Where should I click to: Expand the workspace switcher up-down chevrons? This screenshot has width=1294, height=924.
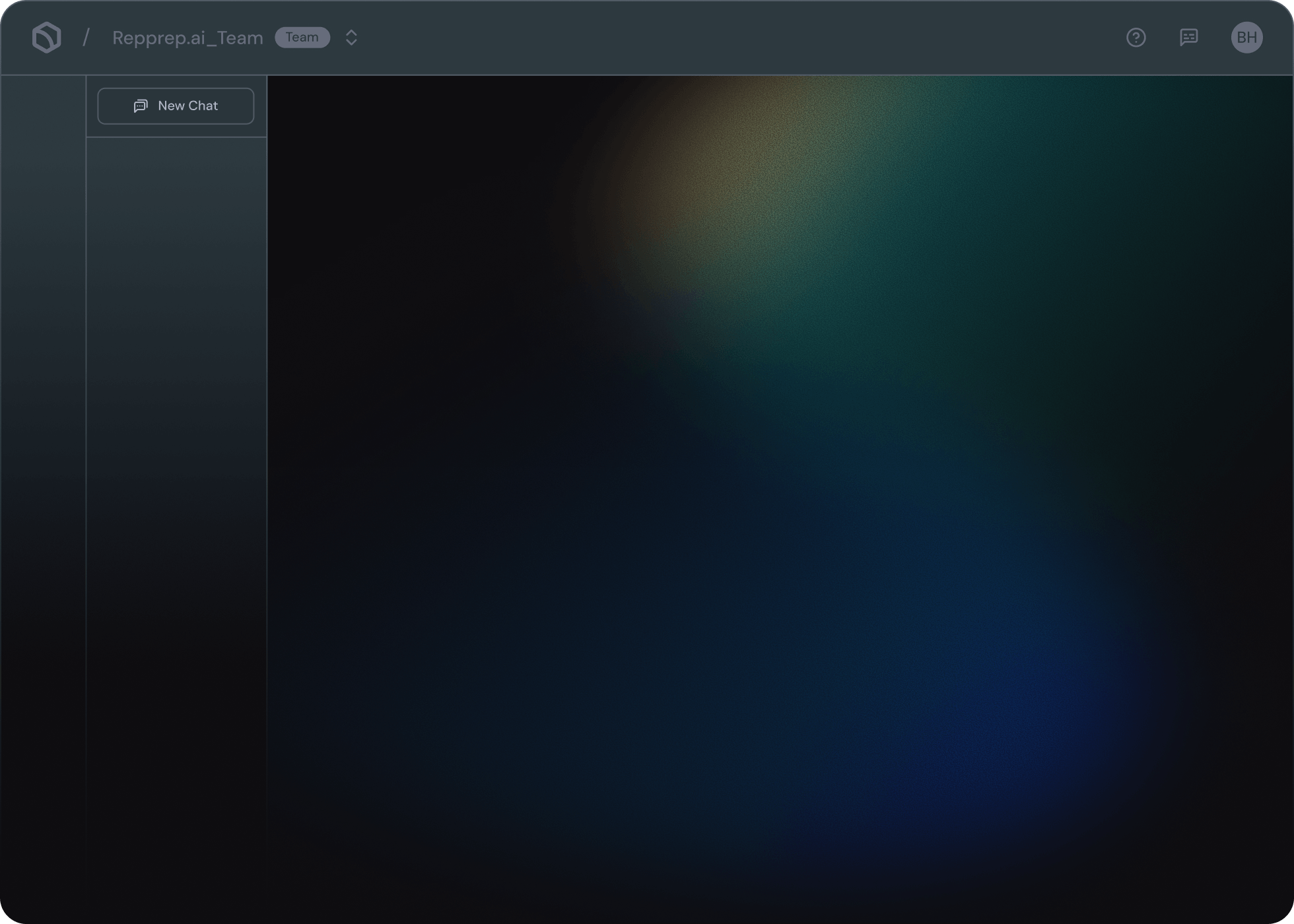[x=351, y=38]
